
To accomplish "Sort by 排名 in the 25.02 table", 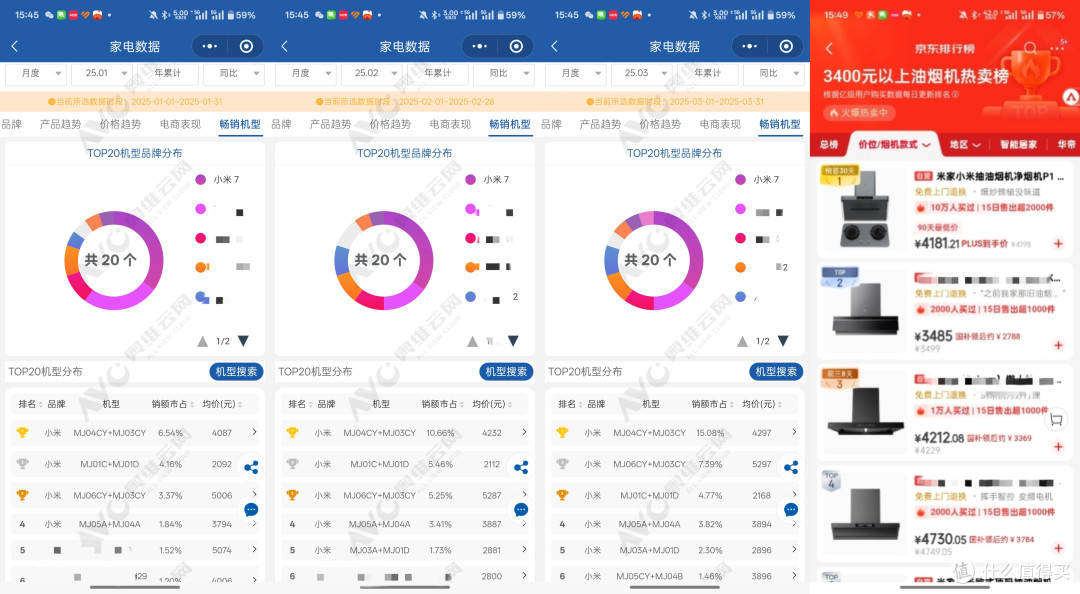I will [x=300, y=404].
